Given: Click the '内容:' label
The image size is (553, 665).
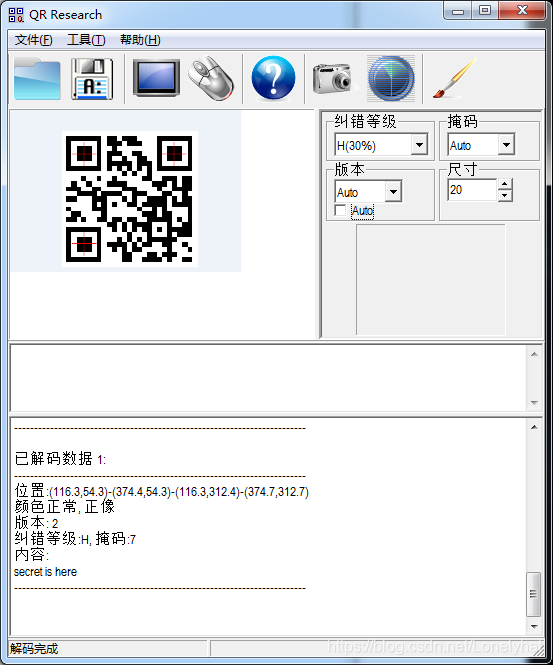Looking at the screenshot, I should coord(32,555).
